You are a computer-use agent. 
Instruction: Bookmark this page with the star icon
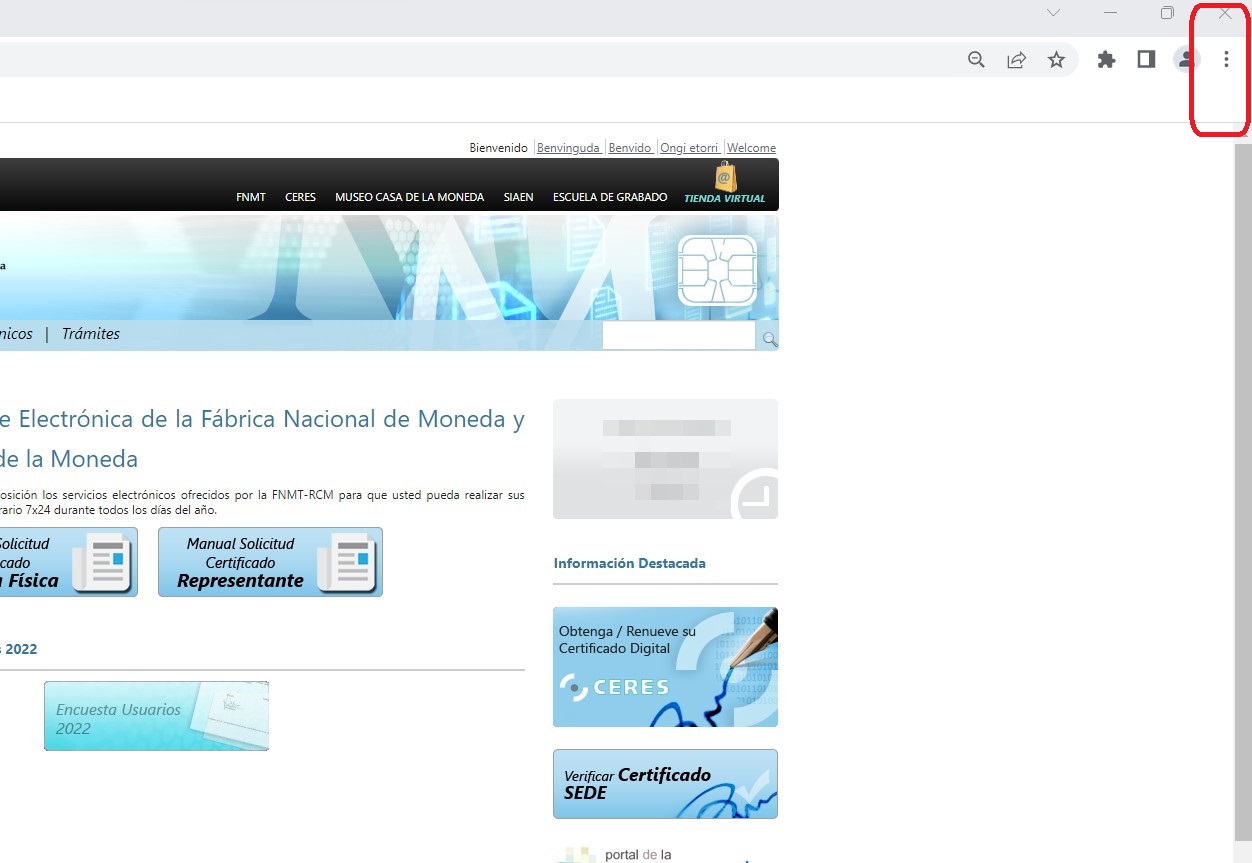[x=1056, y=60]
